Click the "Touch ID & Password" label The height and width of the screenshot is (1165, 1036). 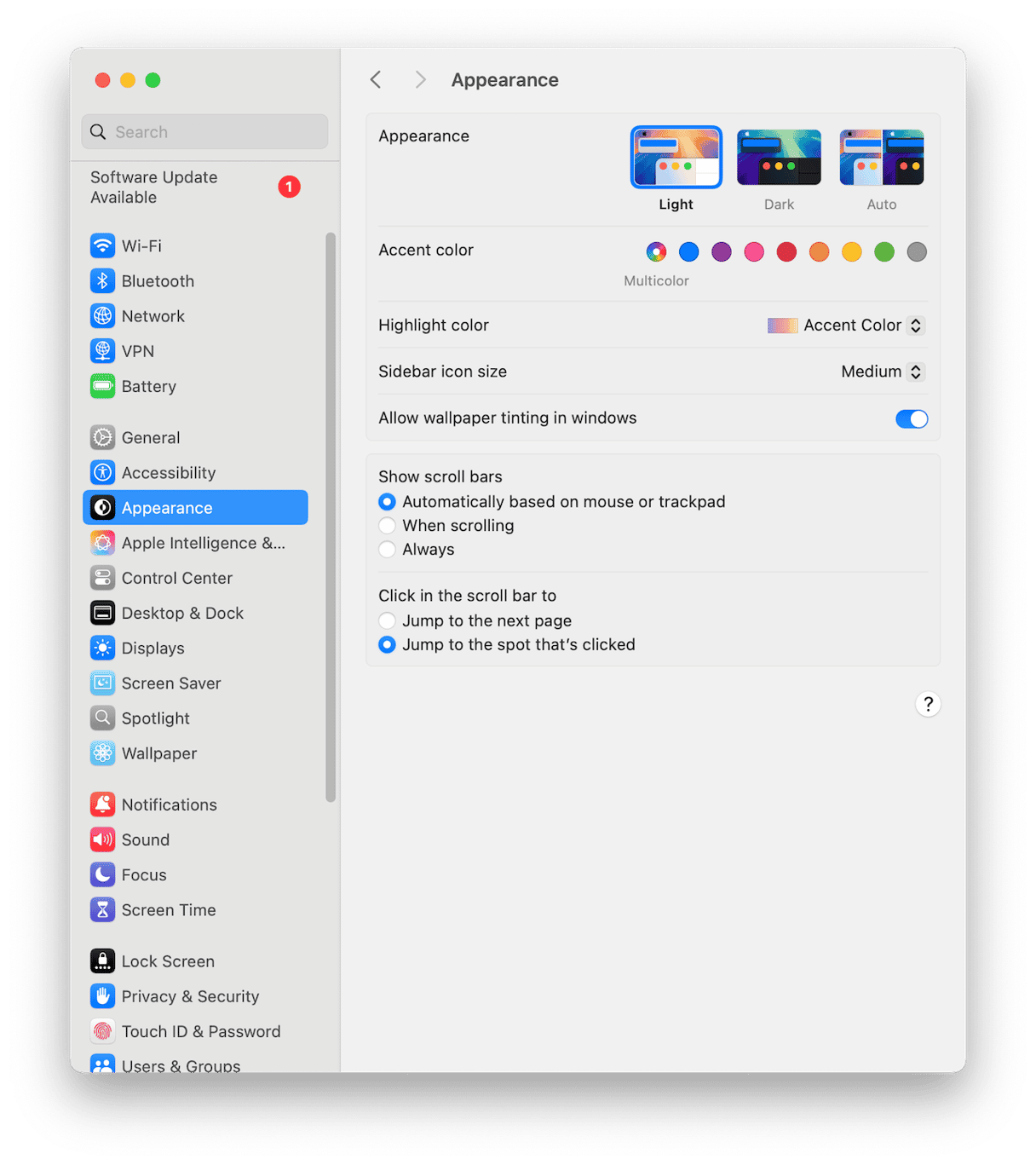(x=201, y=1031)
